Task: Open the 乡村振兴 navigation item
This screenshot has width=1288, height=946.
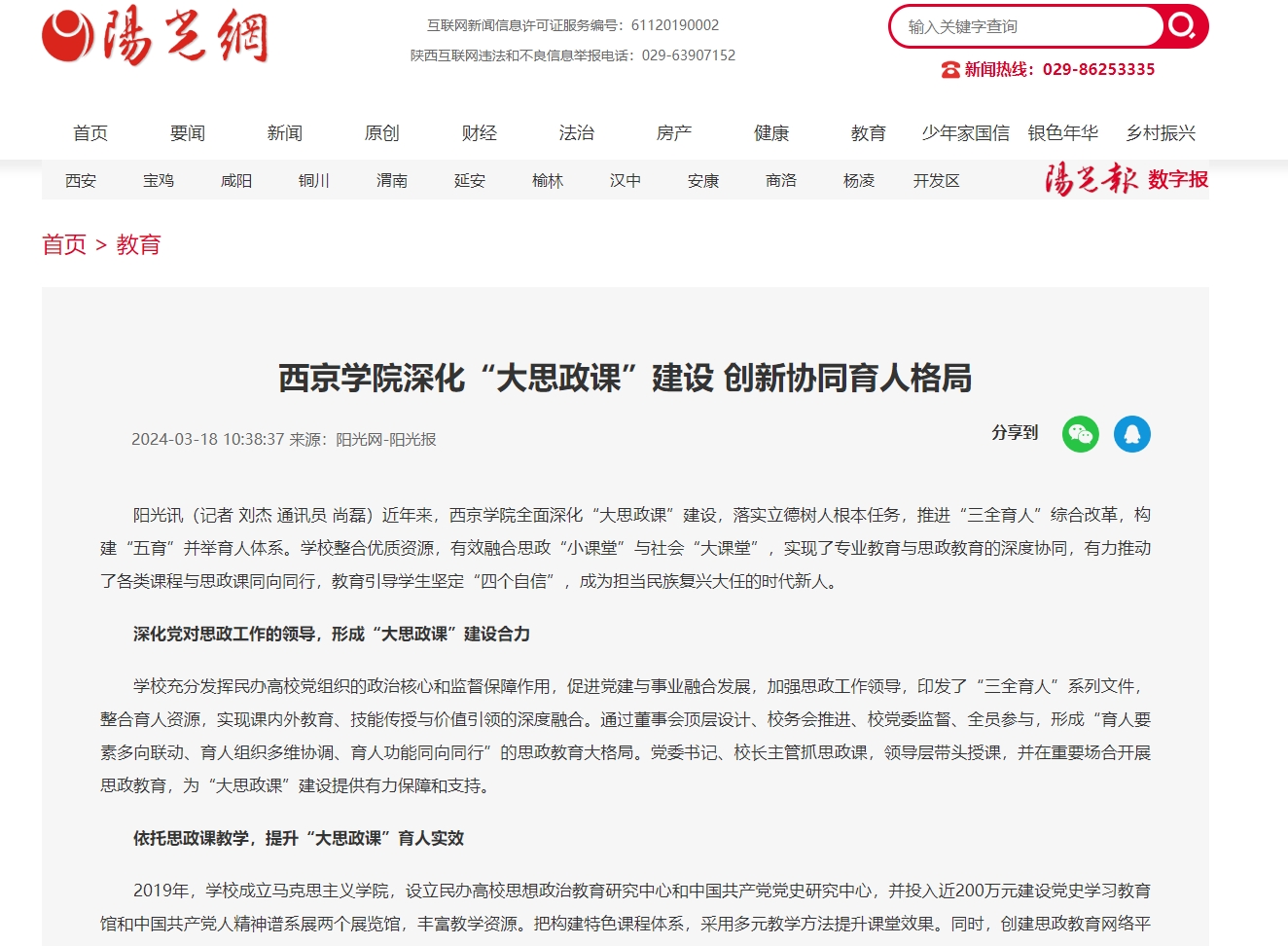Action: point(1161,133)
